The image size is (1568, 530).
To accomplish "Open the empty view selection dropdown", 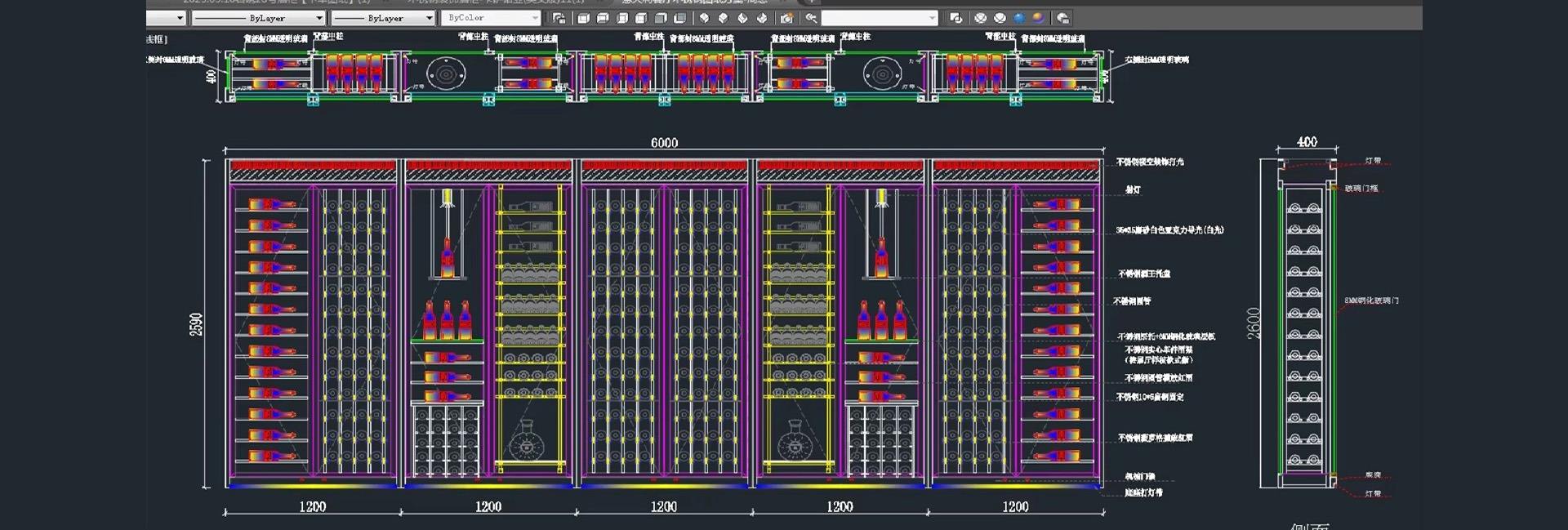I will [932, 18].
